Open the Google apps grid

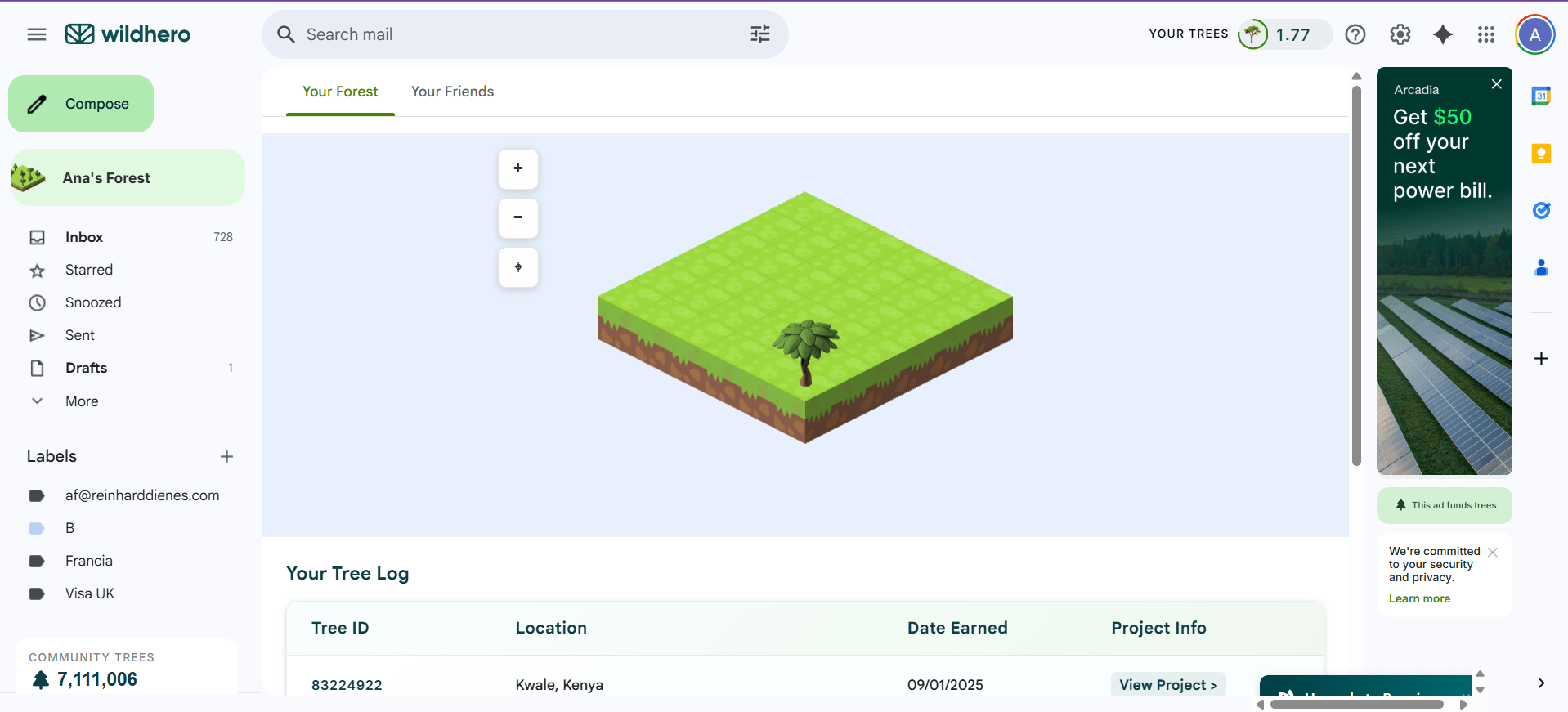pyautogui.click(x=1485, y=34)
